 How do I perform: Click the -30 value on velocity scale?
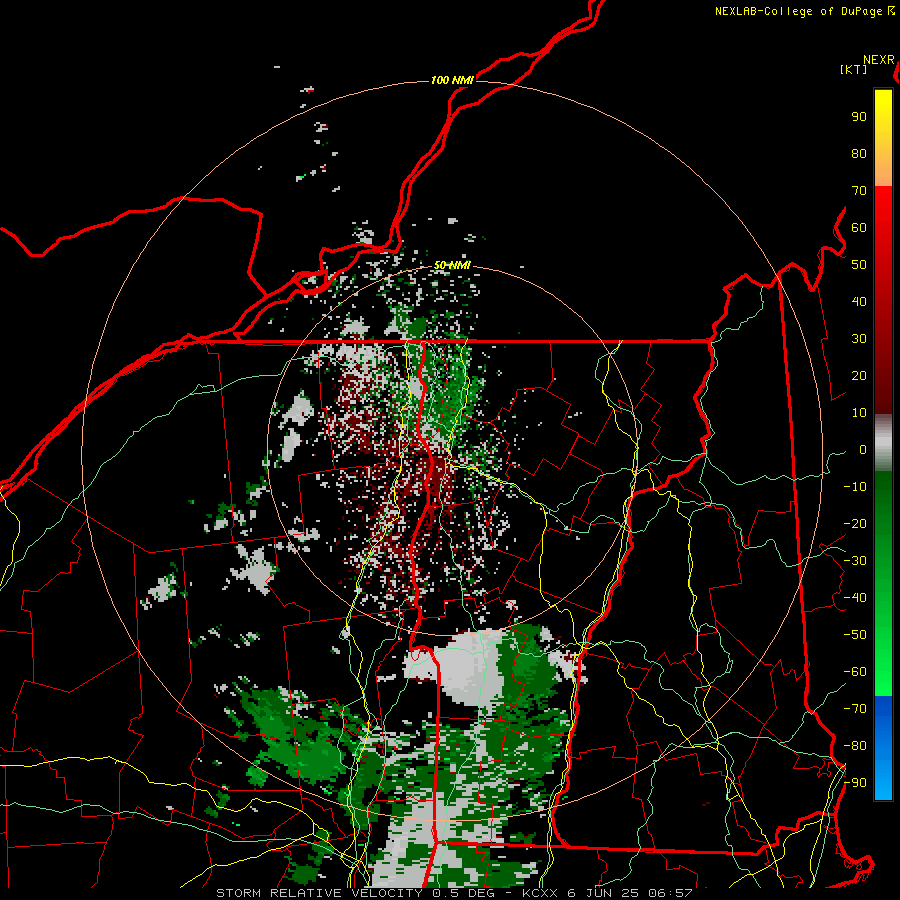pos(855,561)
